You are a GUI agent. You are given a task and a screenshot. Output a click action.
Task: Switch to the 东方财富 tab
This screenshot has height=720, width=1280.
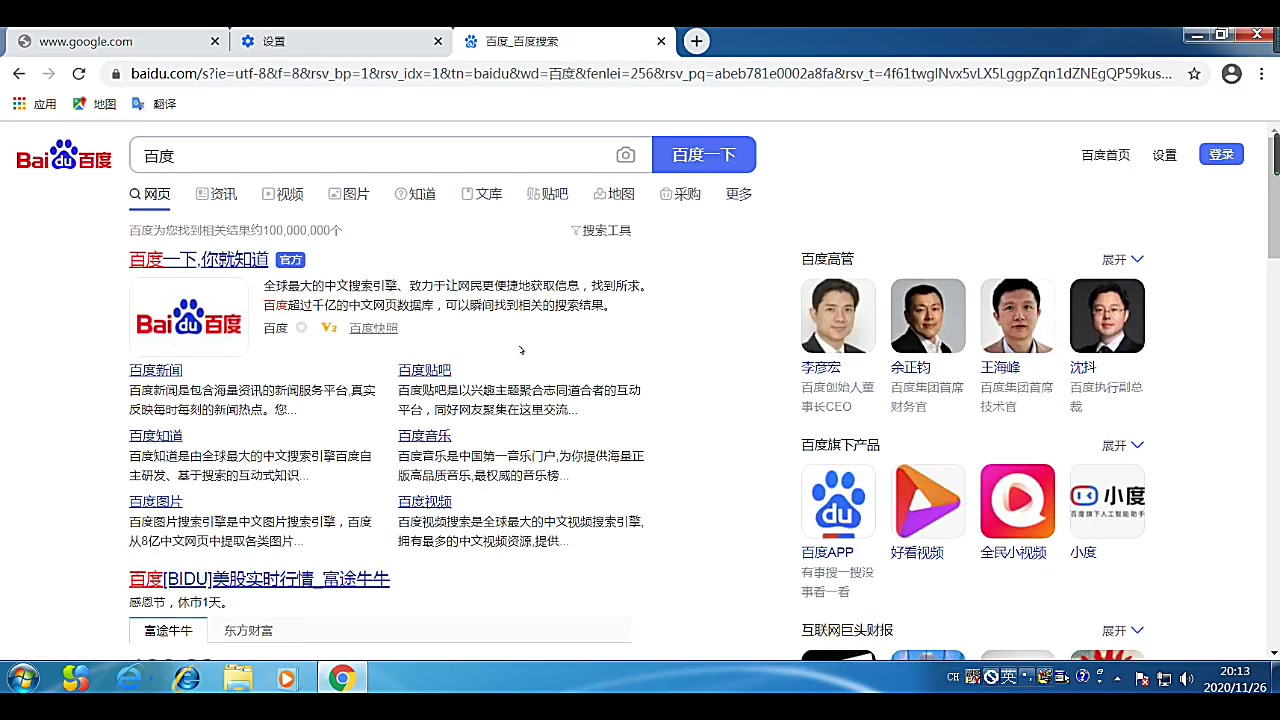pyautogui.click(x=247, y=630)
